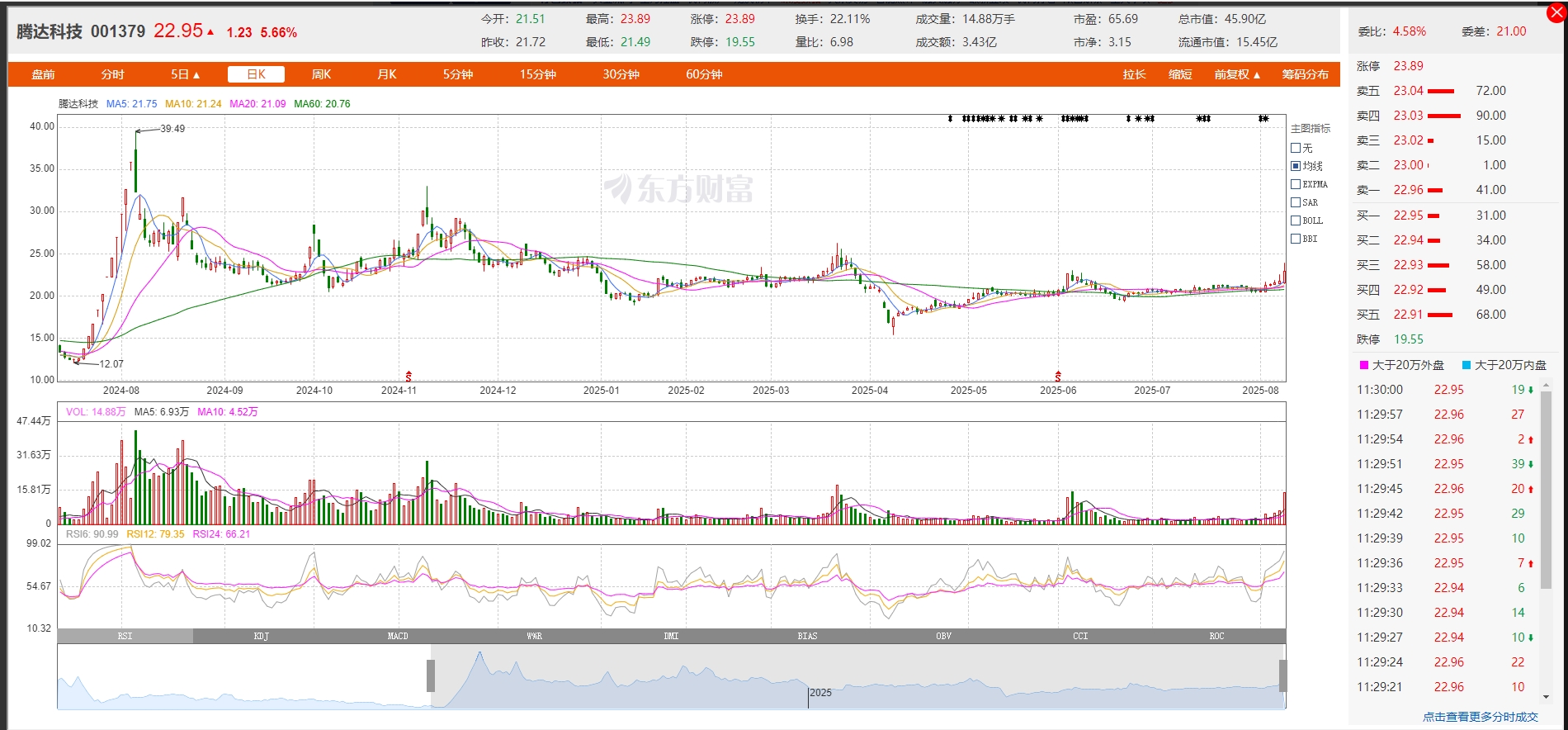Screen dimensions: 1568x730
Task: Enable the BOLL indicator checkbox
Action: click(1296, 220)
